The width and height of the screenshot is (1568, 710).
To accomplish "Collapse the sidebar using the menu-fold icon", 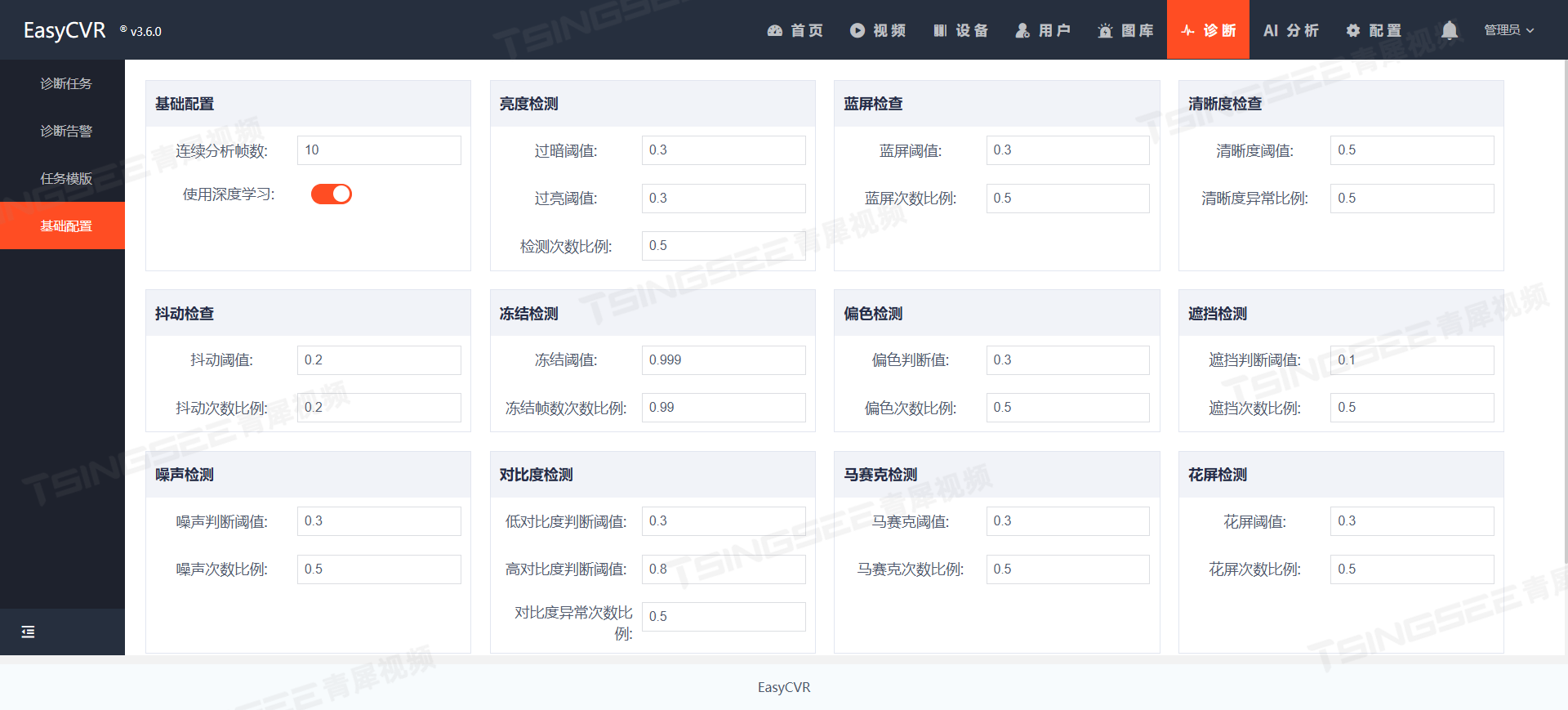I will (x=28, y=632).
